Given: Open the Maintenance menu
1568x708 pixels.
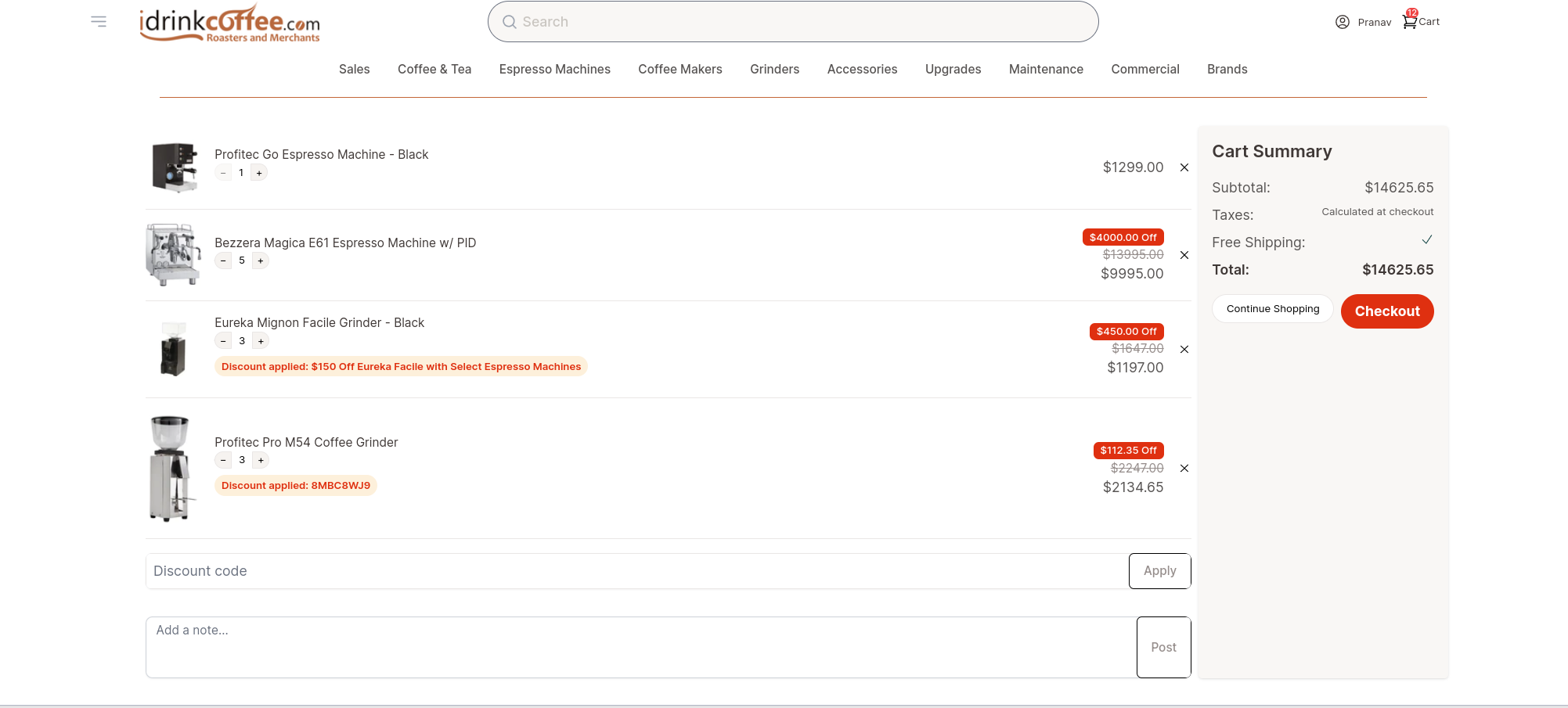Looking at the screenshot, I should pyautogui.click(x=1046, y=69).
